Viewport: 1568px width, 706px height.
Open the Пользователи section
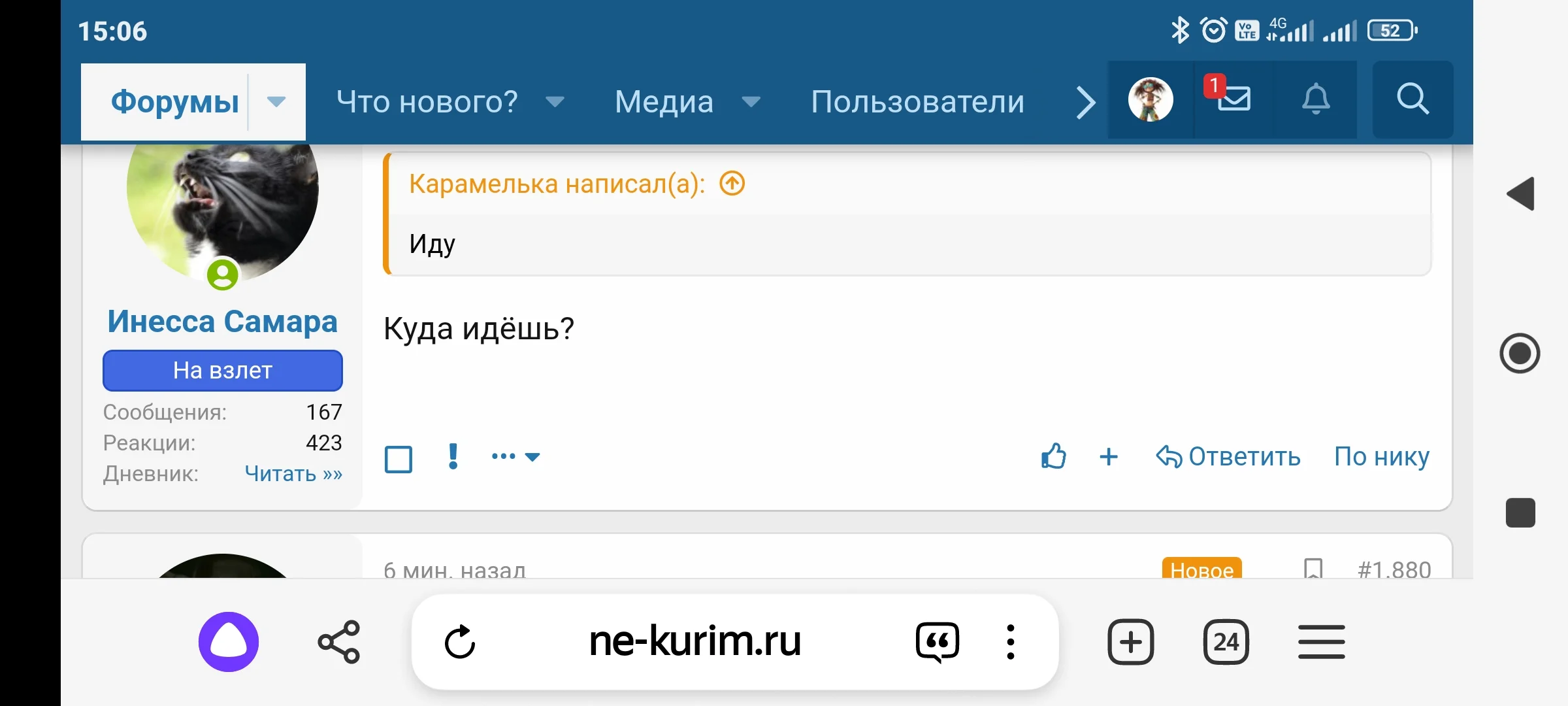[x=917, y=101]
